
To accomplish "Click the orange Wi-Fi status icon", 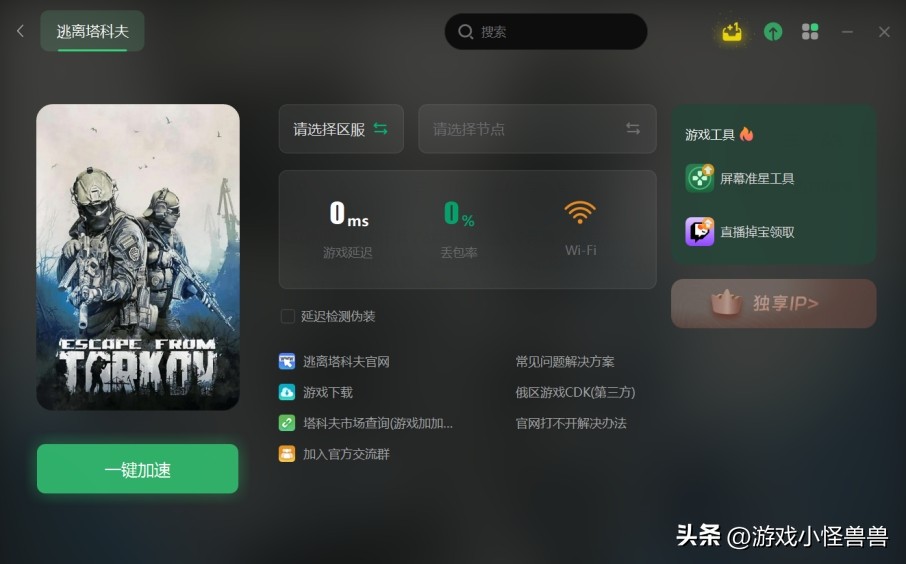I will [580, 212].
